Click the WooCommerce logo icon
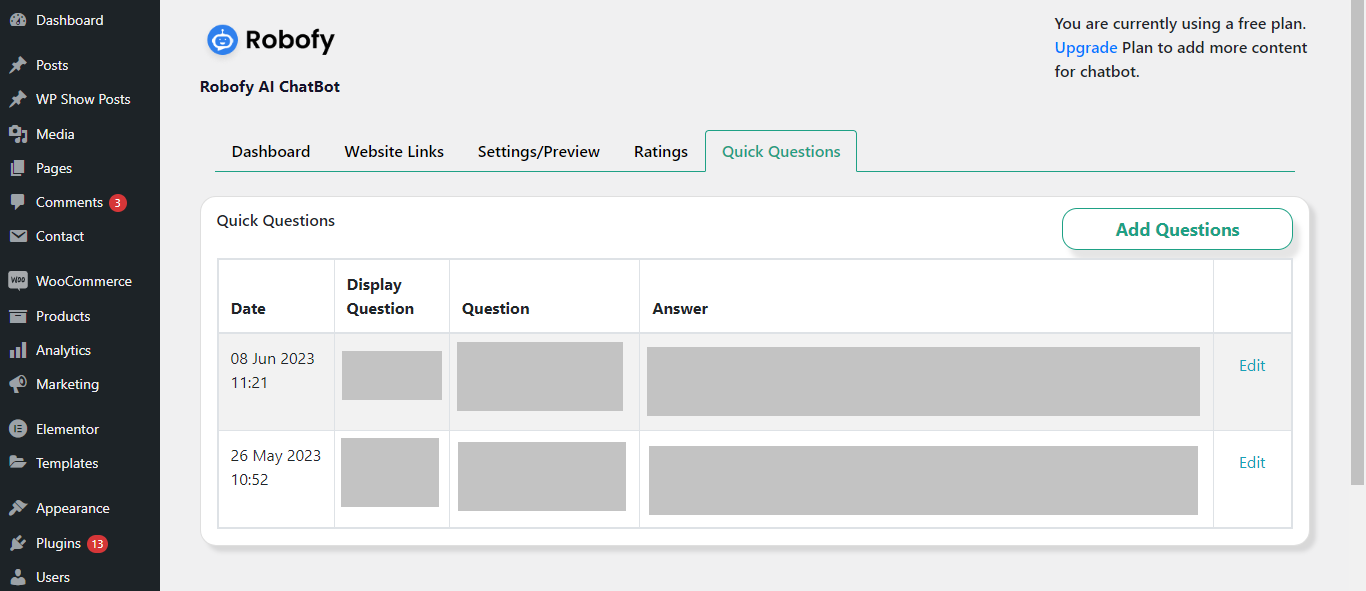This screenshot has width=1366, height=591. [17, 281]
